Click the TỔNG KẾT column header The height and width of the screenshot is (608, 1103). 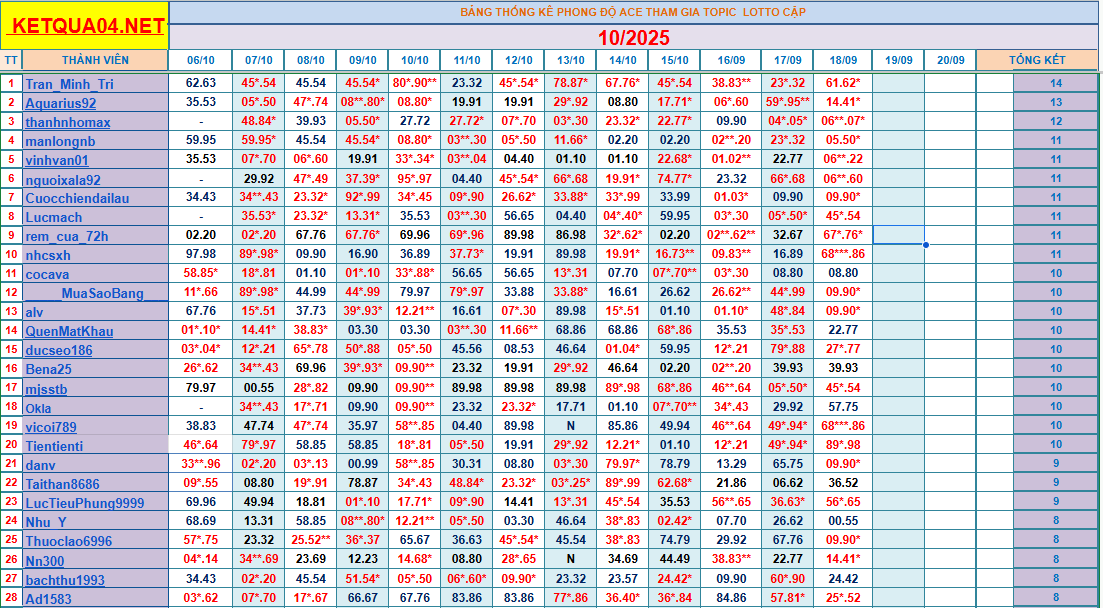coord(1037,60)
